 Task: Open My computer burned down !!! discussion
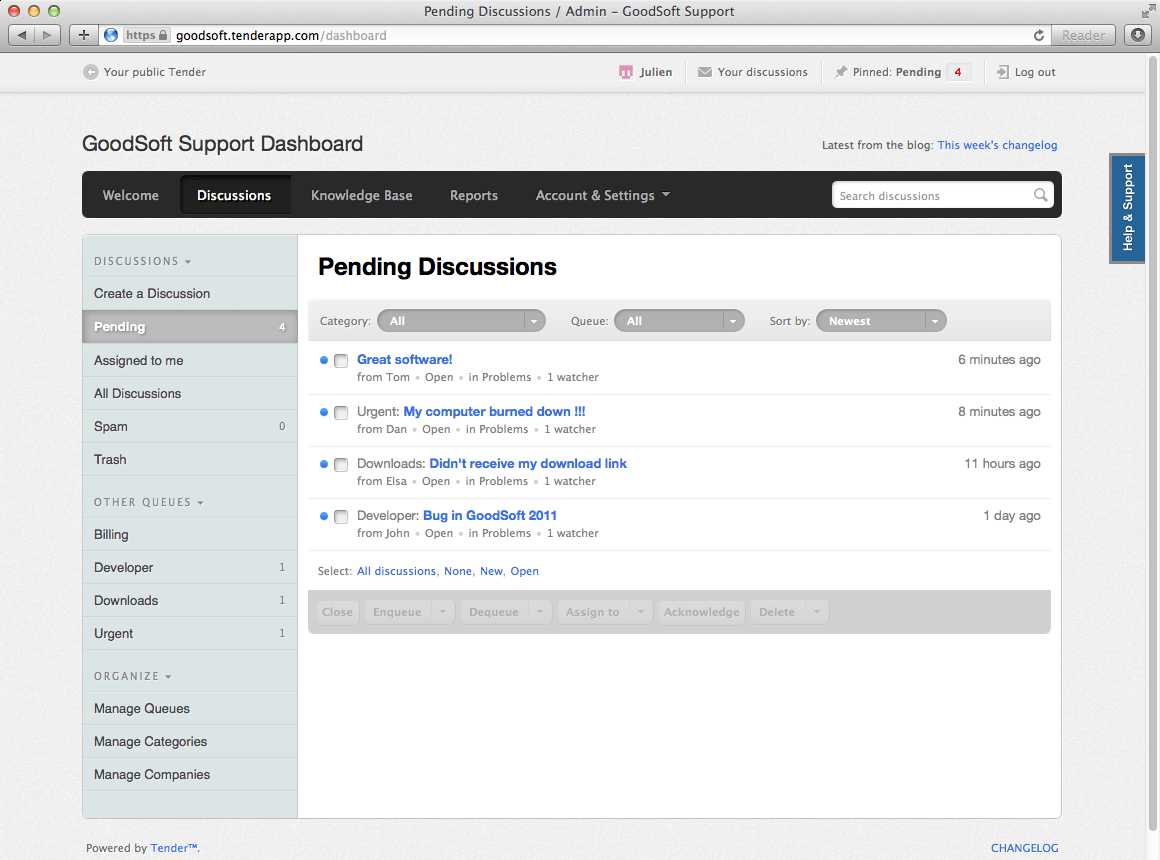click(494, 411)
